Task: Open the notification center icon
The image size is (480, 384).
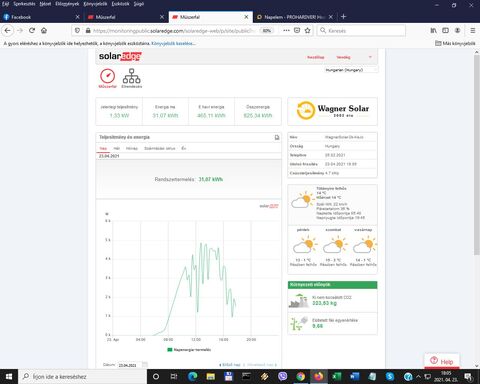Action: [469, 377]
